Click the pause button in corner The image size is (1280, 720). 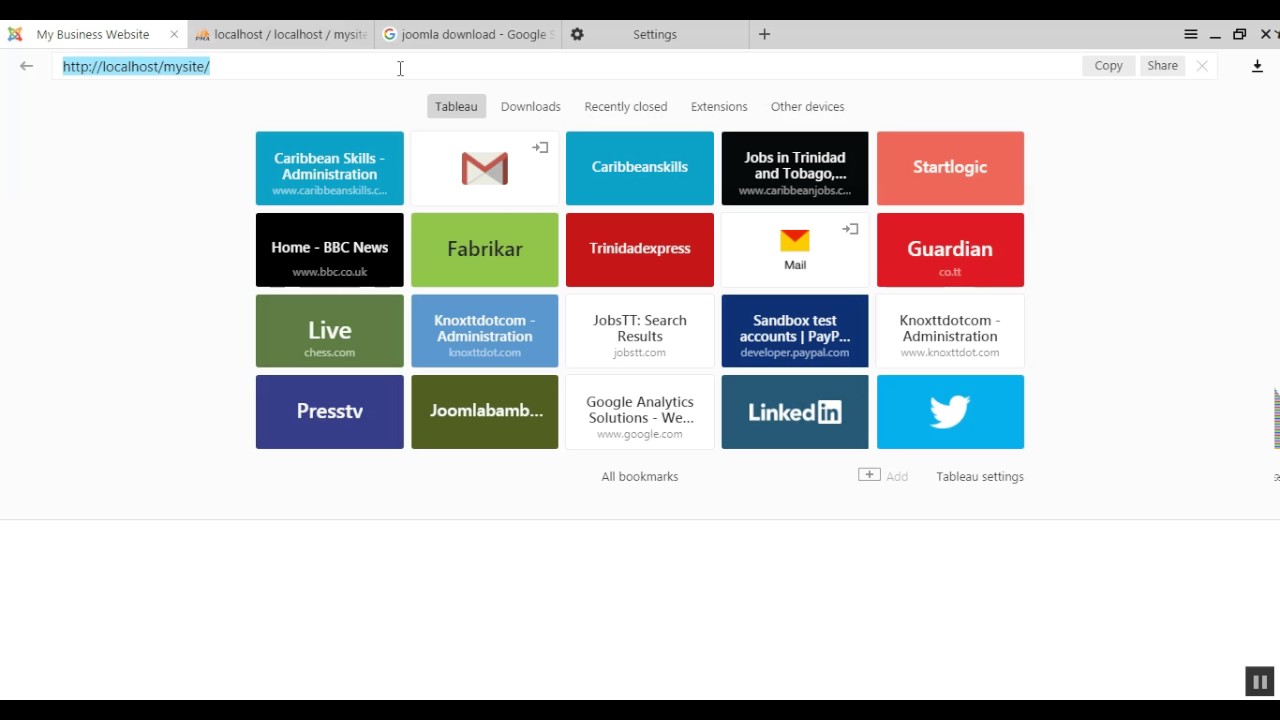point(1259,682)
